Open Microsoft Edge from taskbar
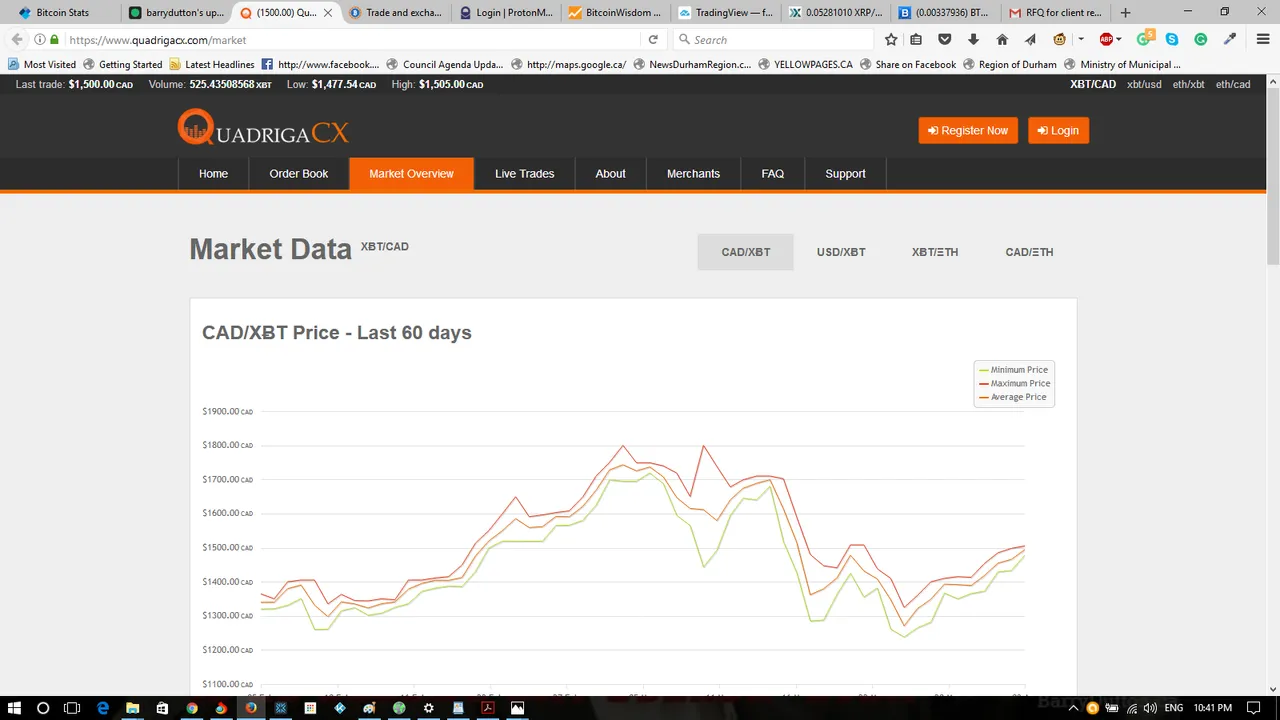The width and height of the screenshot is (1280, 720). pos(103,708)
